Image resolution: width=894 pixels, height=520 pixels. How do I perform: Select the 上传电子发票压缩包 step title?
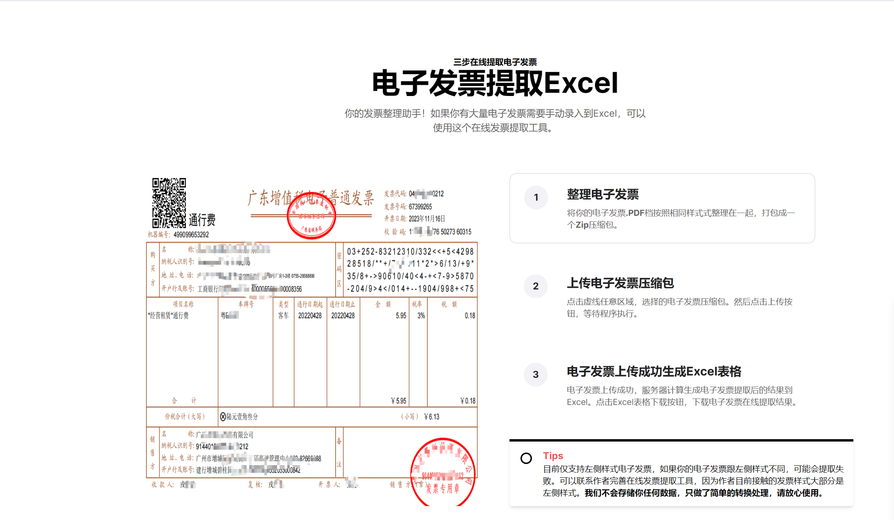tap(620, 283)
